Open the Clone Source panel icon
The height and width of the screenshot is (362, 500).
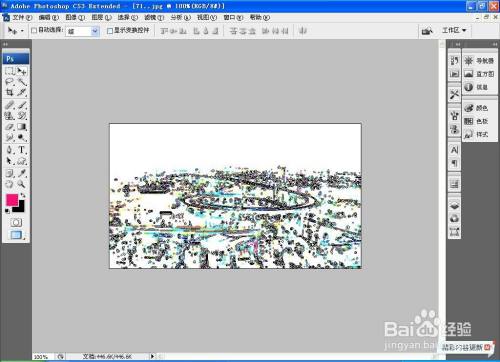point(454,129)
